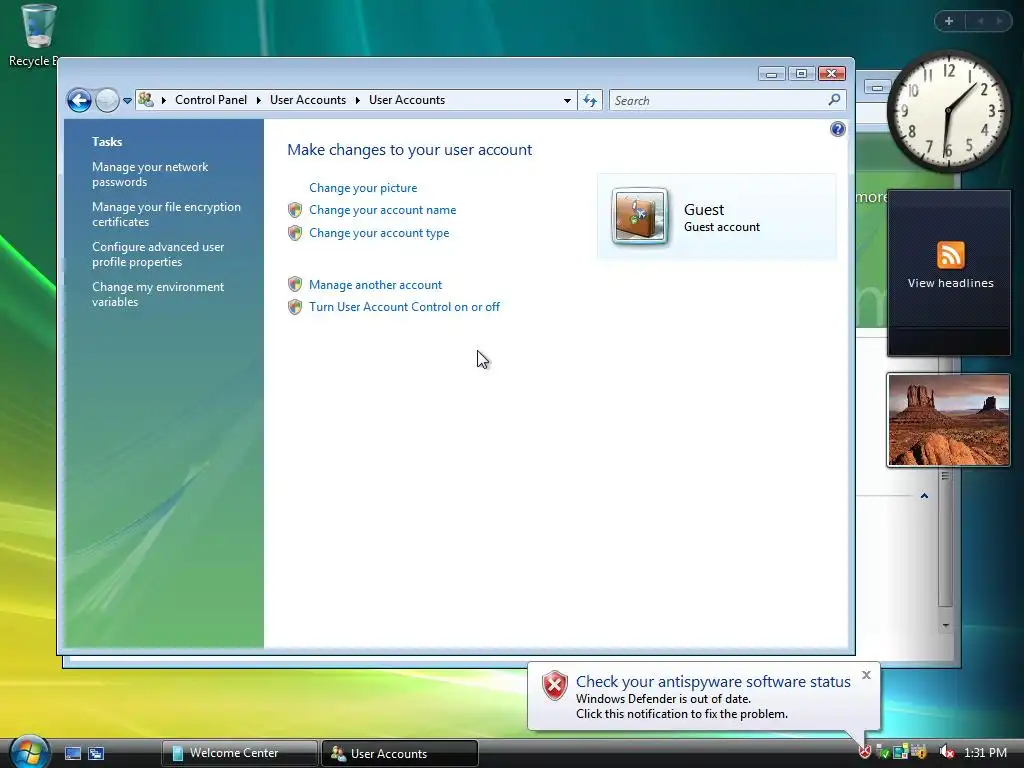The height and width of the screenshot is (768, 1024).
Task: Refresh the User Accounts page
Action: tap(590, 101)
